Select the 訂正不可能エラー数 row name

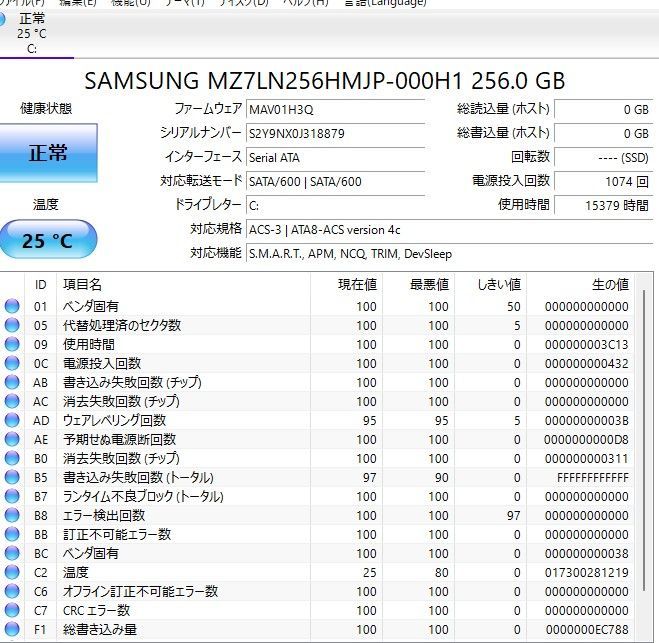(117, 534)
